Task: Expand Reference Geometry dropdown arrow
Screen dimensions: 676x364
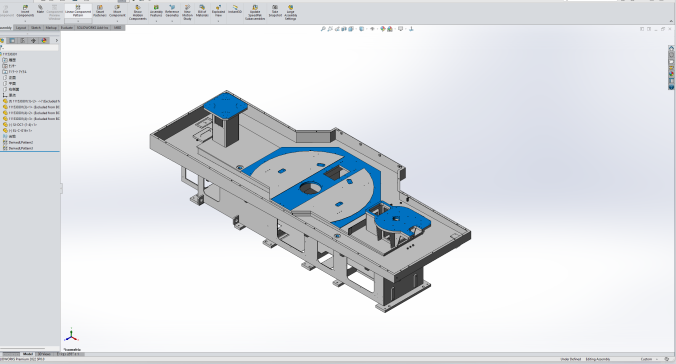Action: click(172, 21)
